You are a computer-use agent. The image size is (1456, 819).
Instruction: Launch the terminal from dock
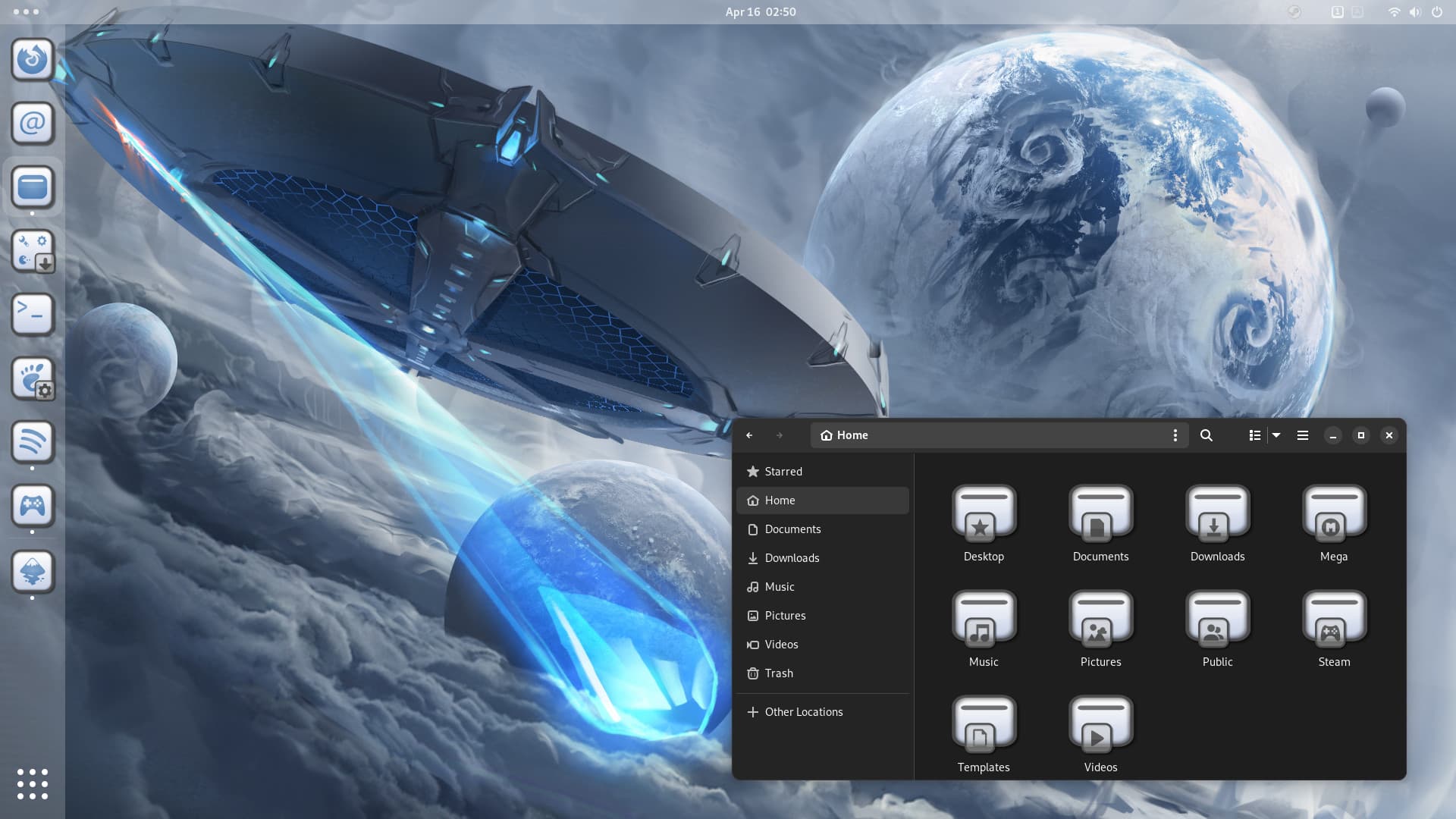pos(33,314)
